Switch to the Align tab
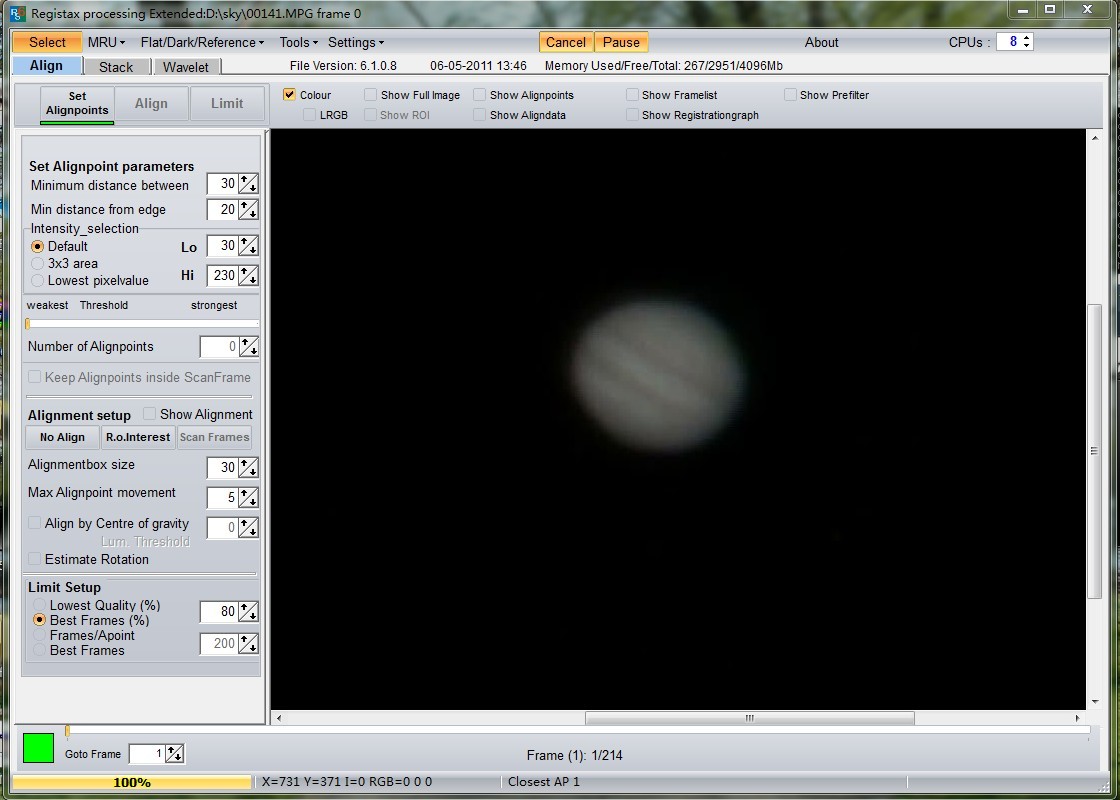 46,66
